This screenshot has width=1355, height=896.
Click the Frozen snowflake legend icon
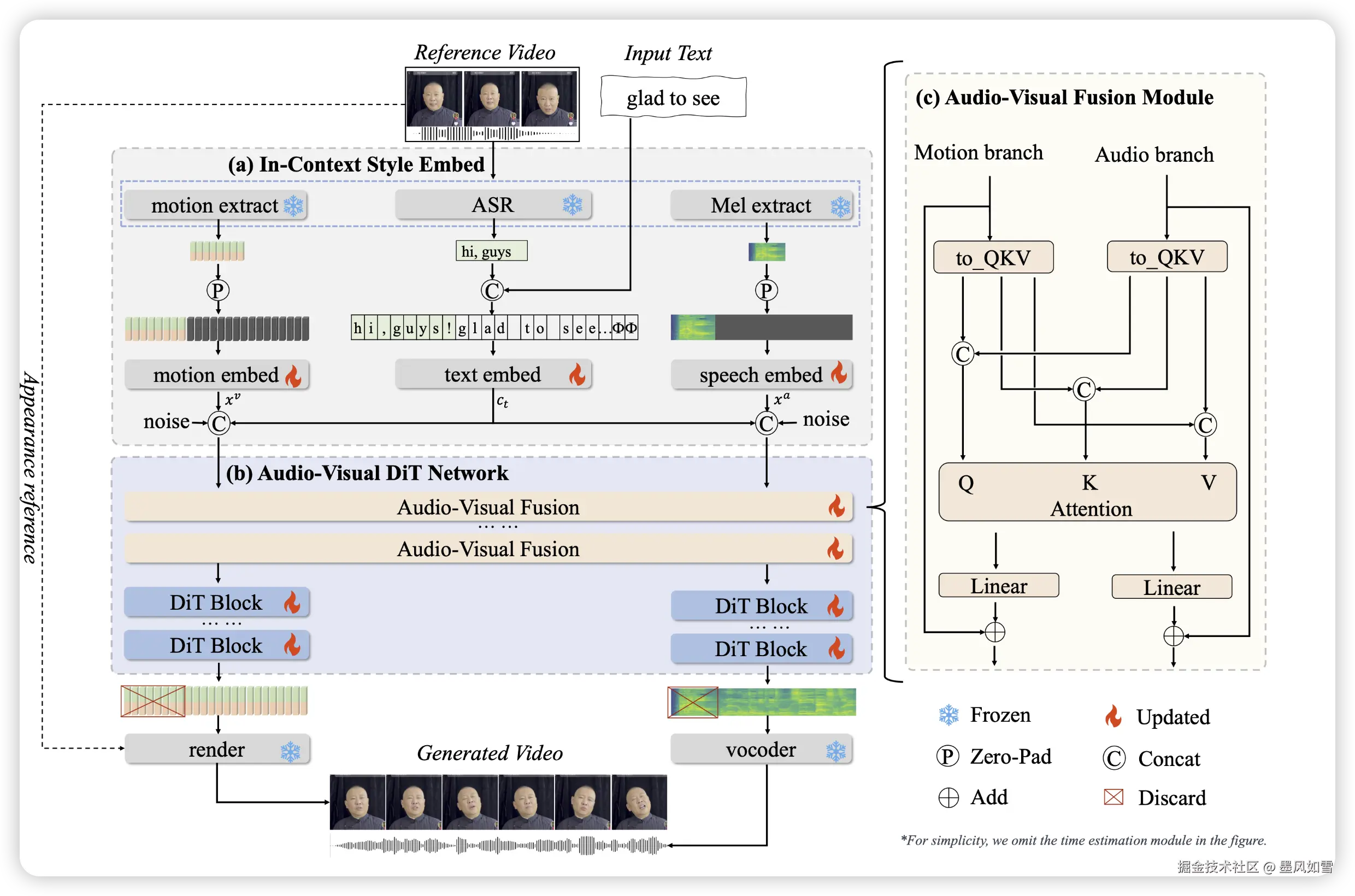click(x=948, y=715)
